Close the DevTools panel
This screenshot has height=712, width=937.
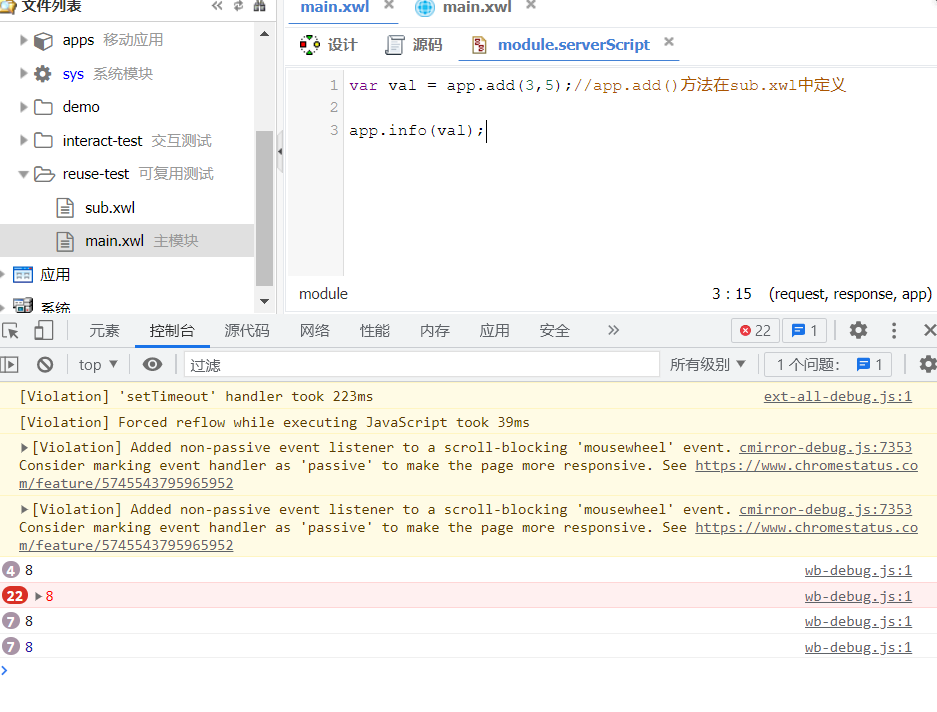point(929,331)
